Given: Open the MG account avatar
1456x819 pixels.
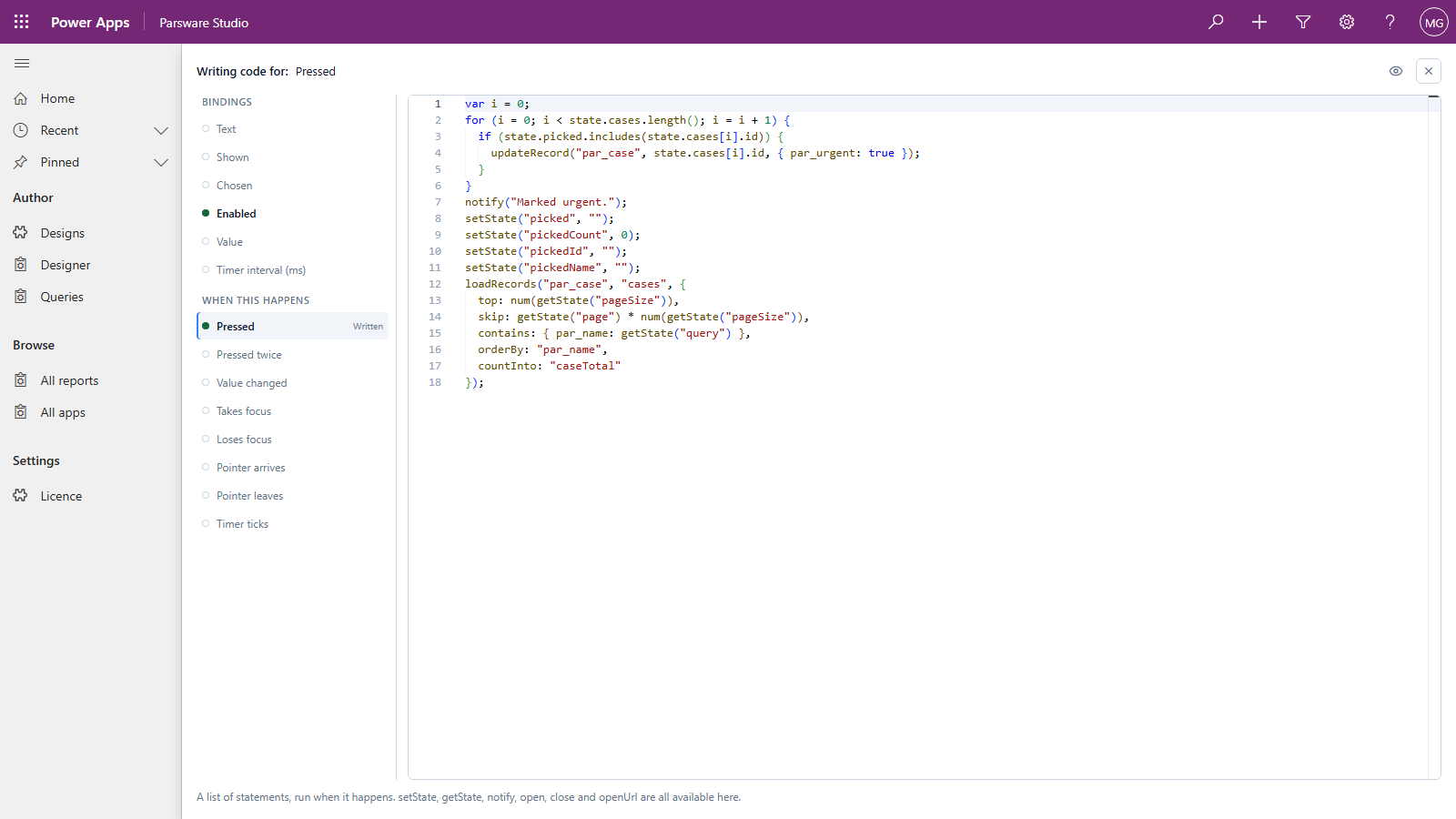Looking at the screenshot, I should click(x=1434, y=22).
